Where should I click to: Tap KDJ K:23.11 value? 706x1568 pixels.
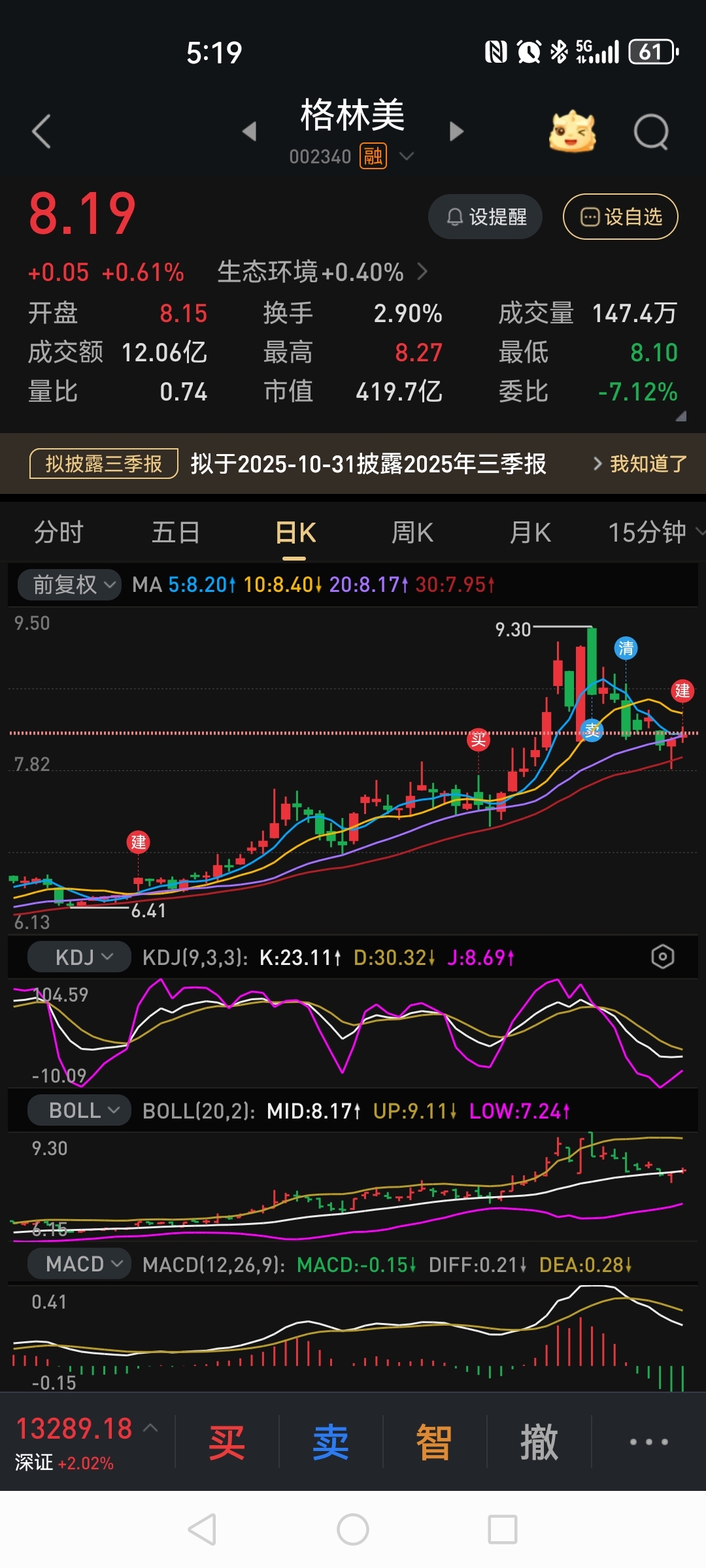point(300,958)
